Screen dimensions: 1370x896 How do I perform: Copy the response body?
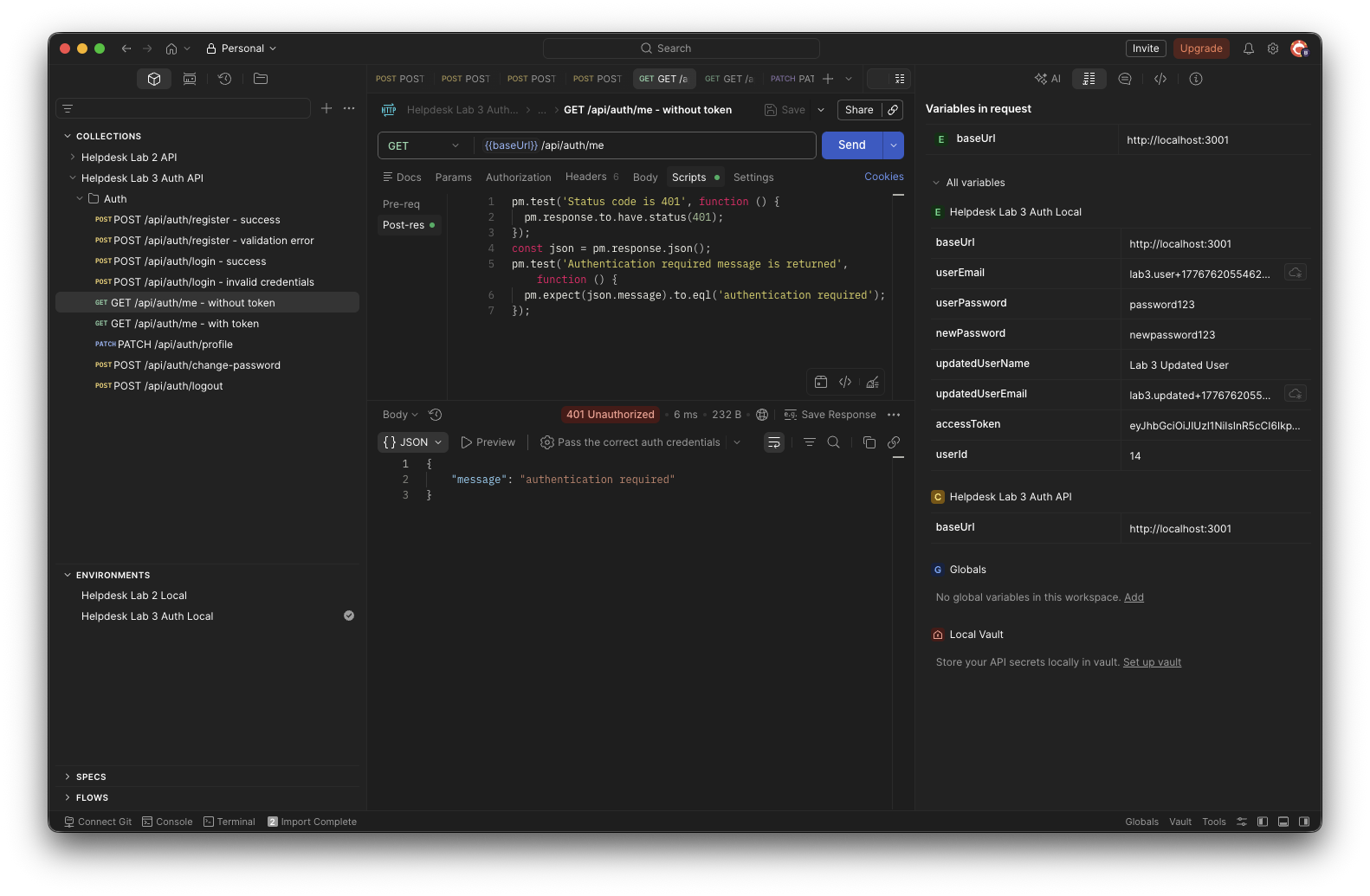(x=869, y=442)
